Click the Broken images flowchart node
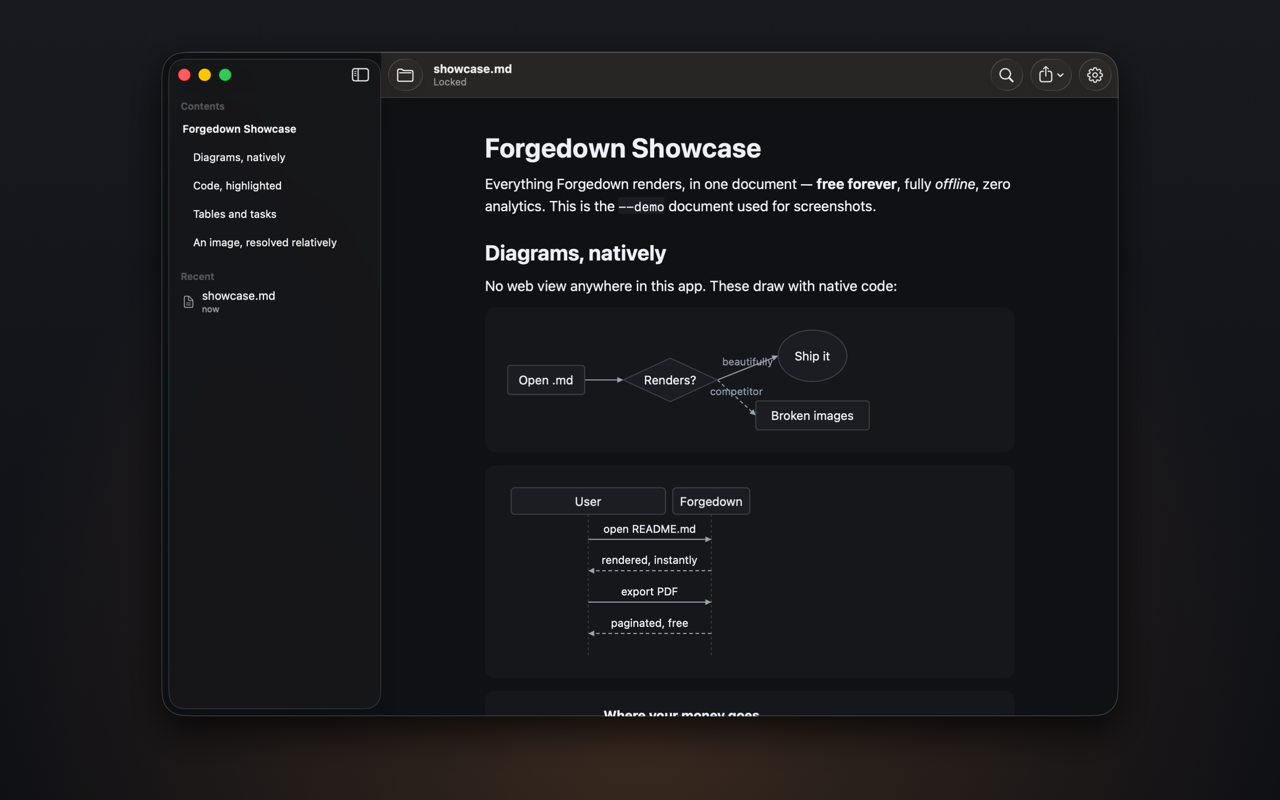 tap(812, 416)
